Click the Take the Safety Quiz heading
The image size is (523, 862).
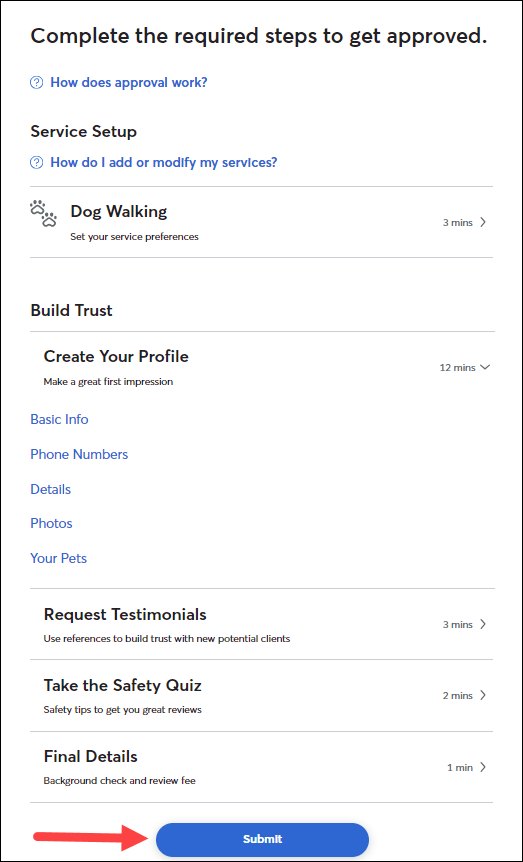click(x=123, y=686)
